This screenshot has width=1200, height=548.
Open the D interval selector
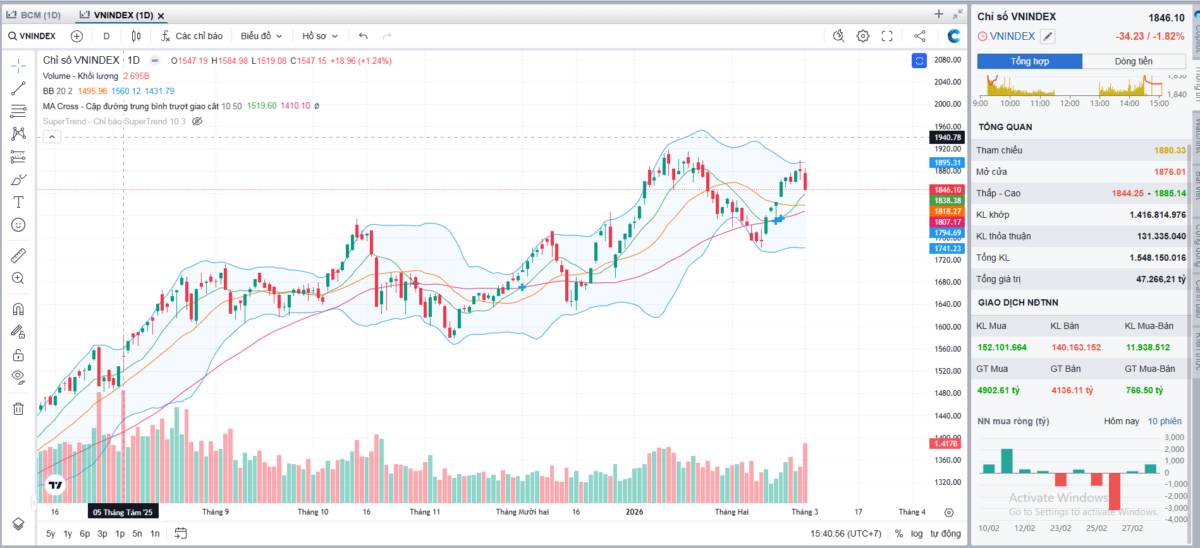(107, 36)
